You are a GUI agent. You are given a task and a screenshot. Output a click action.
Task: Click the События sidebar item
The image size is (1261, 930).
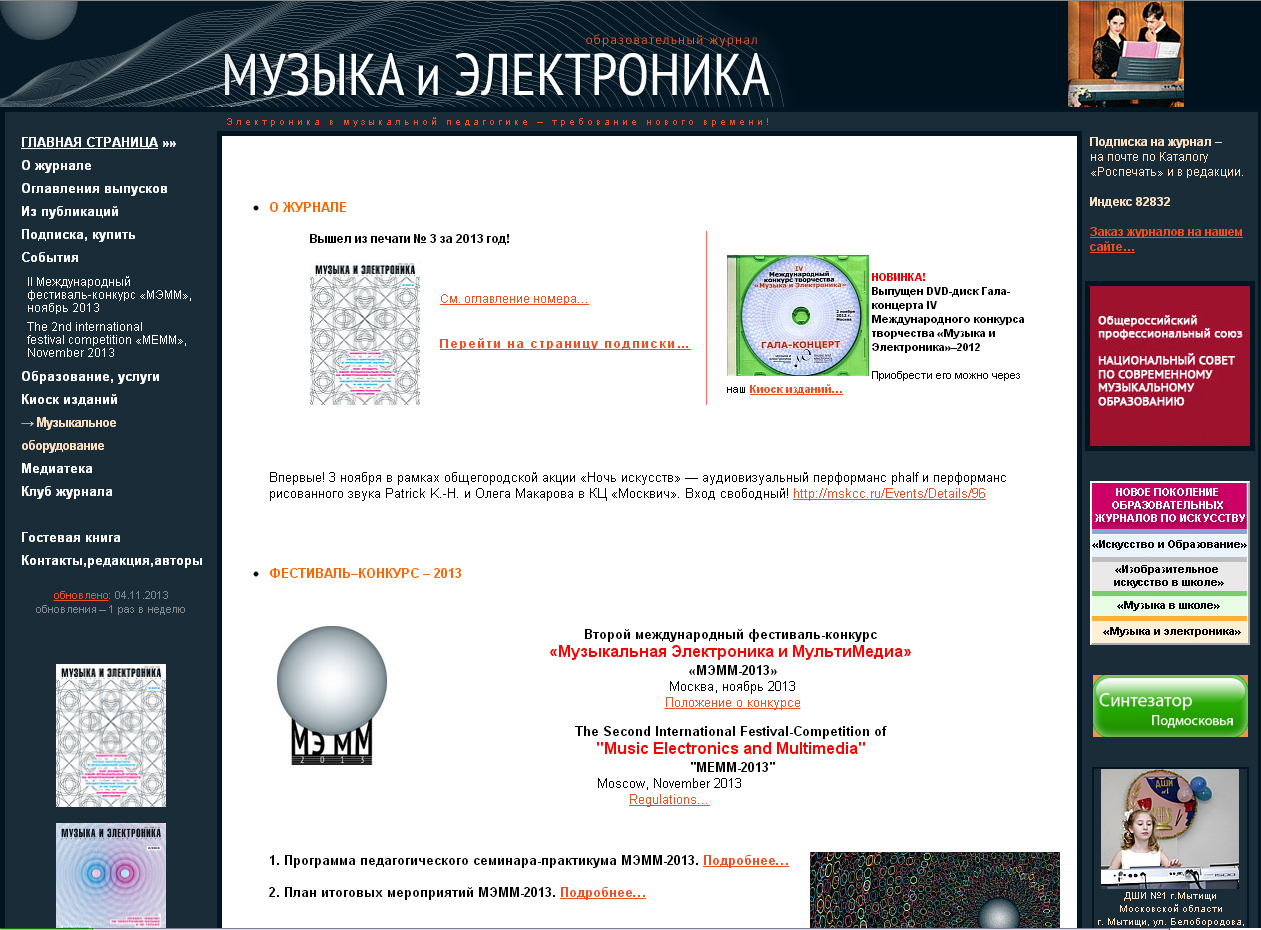click(x=50, y=257)
